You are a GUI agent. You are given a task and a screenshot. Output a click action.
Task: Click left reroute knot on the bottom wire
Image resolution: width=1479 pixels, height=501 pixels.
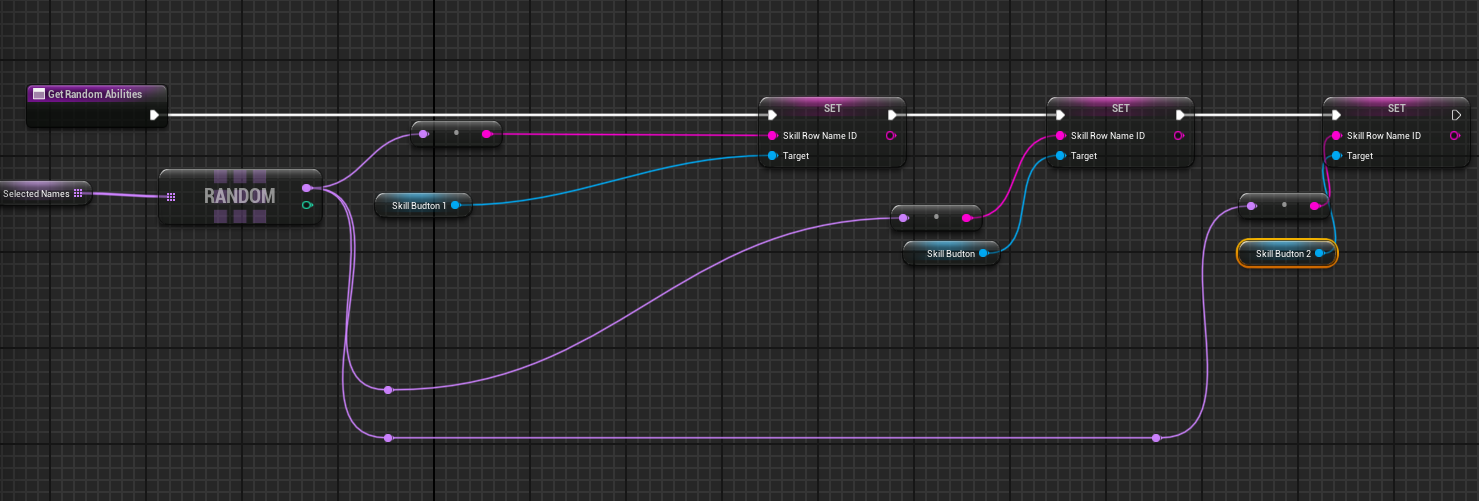pyautogui.click(x=388, y=438)
